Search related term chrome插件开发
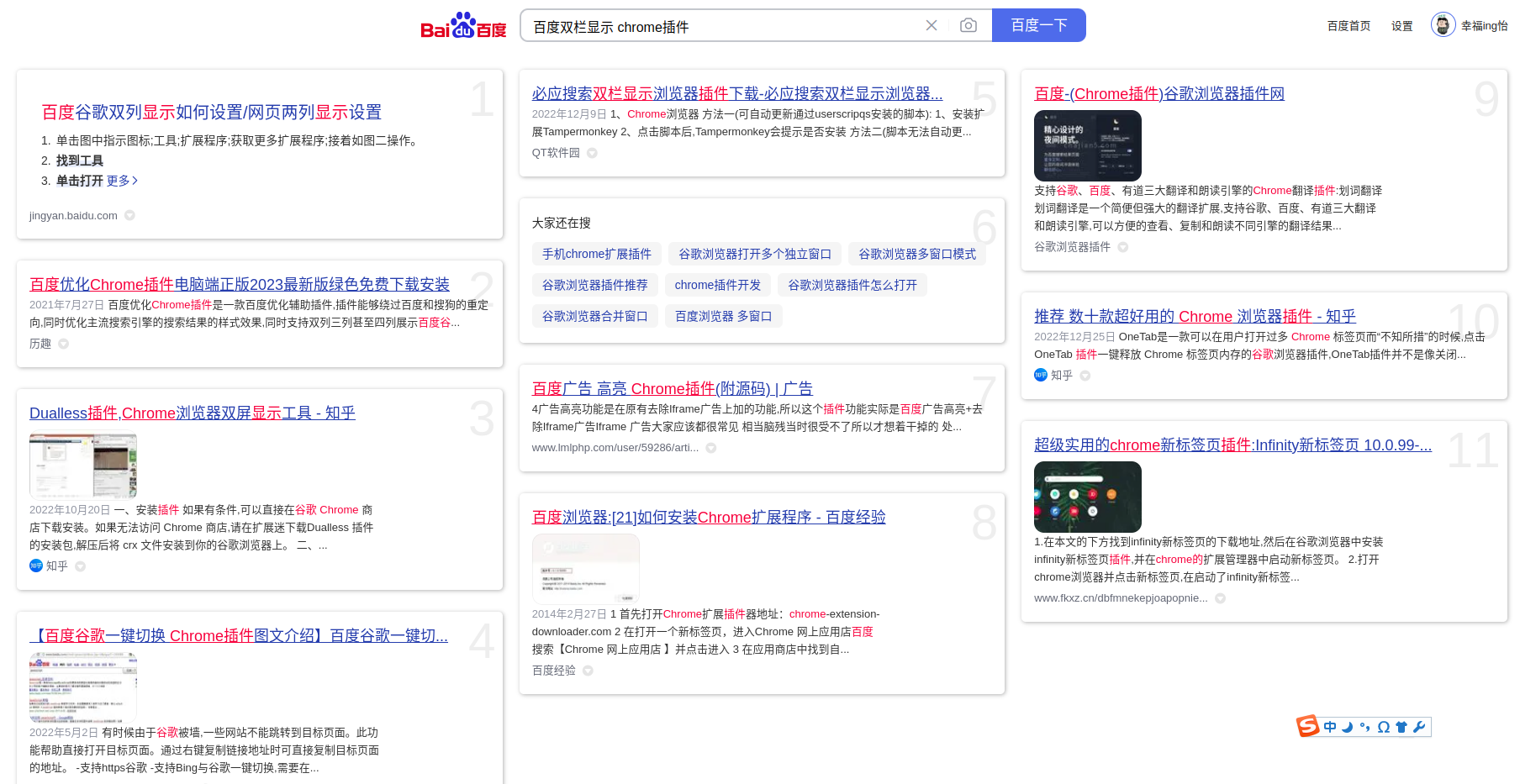The height and width of the screenshot is (784, 1520). (718, 285)
